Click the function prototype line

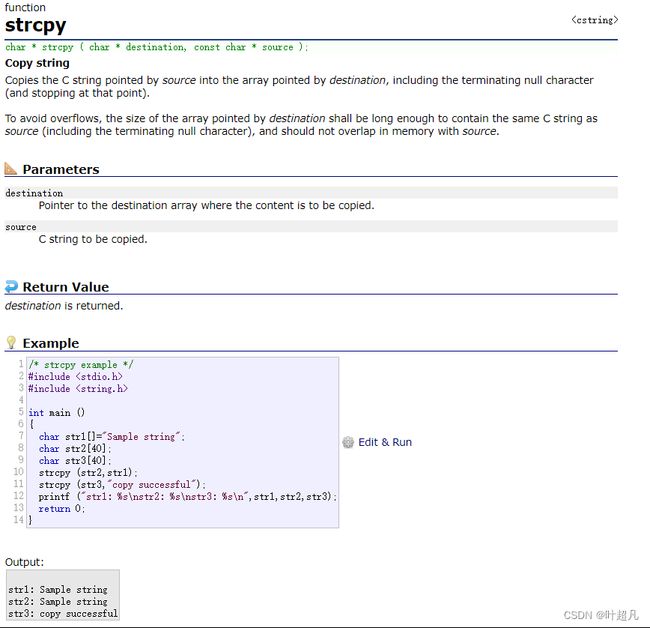tap(157, 47)
